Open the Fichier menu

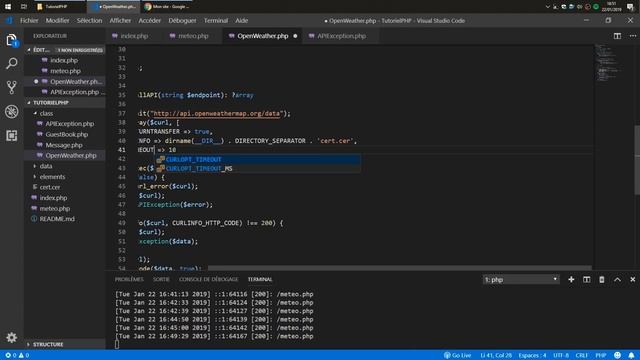29,20
